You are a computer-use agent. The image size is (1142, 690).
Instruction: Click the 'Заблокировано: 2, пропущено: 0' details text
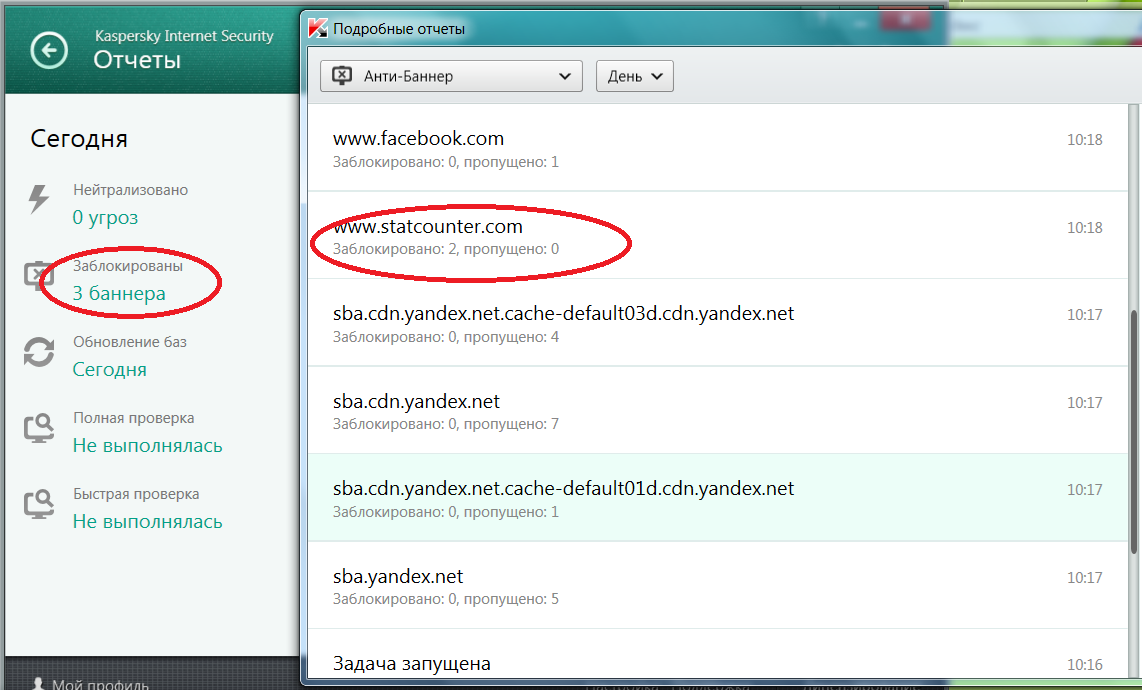[446, 249]
